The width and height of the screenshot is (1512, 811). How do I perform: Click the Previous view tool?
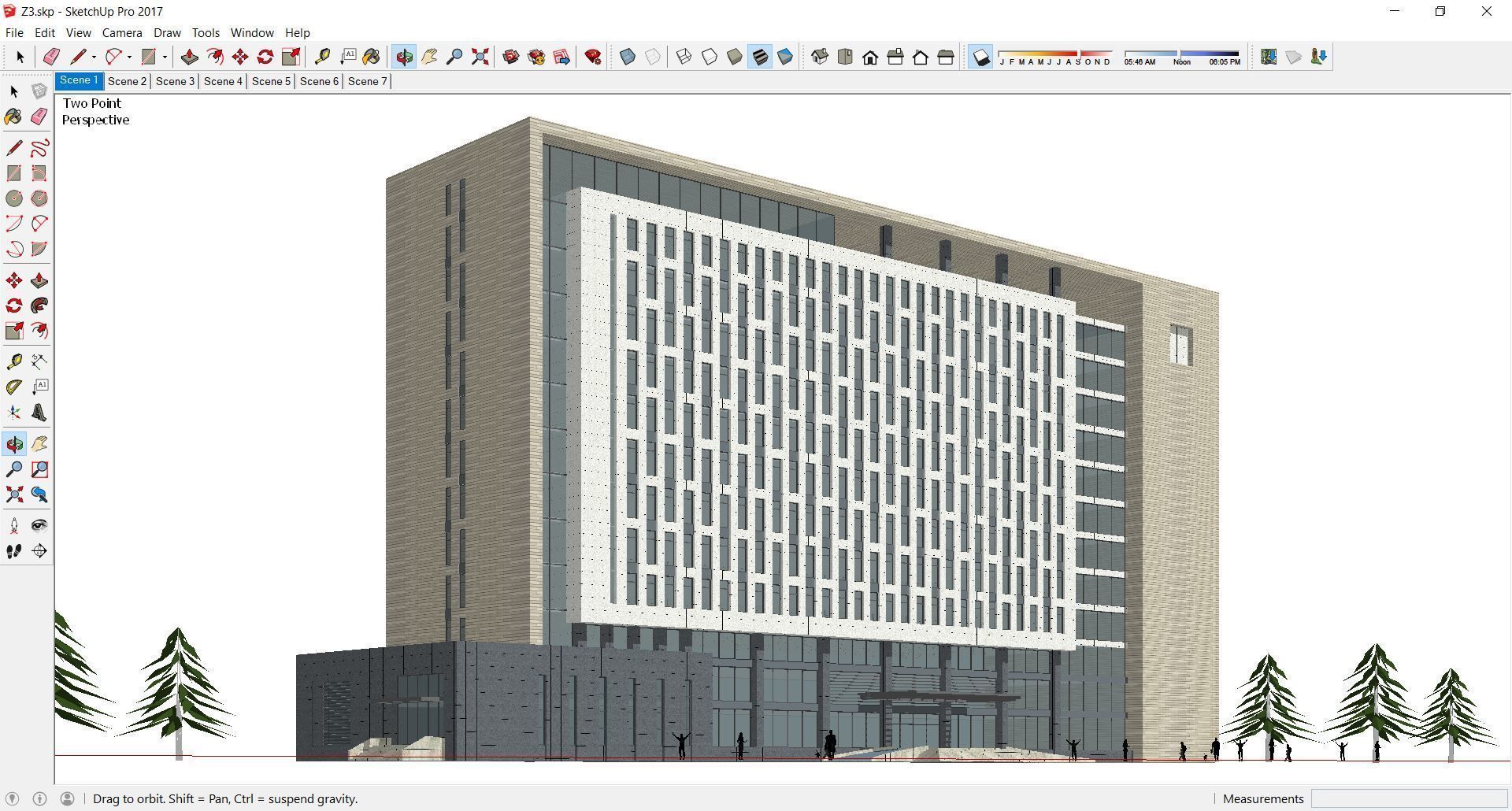pyautogui.click(x=39, y=494)
